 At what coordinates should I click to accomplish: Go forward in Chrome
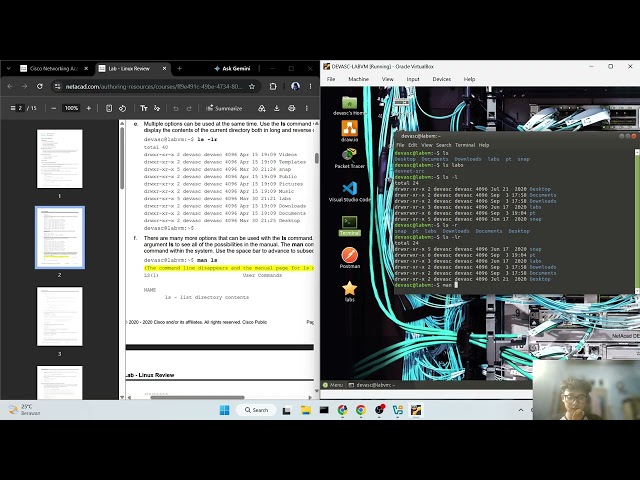pos(24,87)
